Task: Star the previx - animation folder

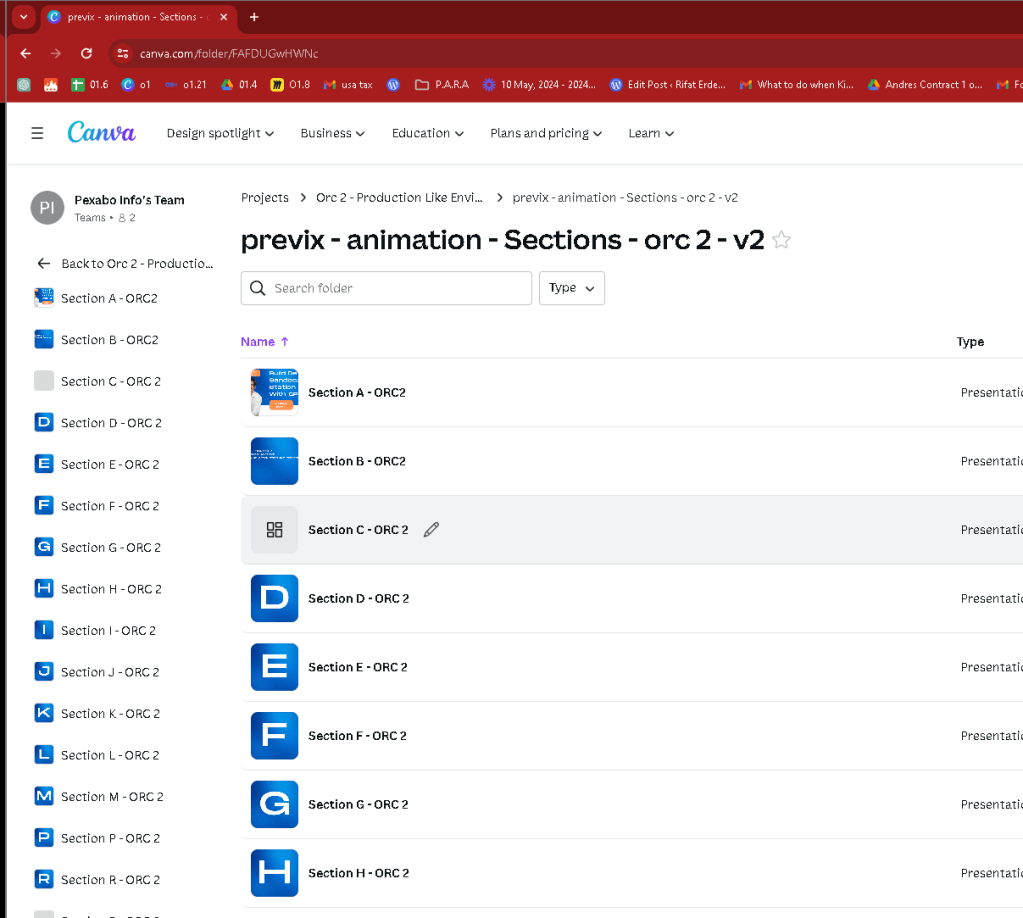Action: [x=781, y=240]
